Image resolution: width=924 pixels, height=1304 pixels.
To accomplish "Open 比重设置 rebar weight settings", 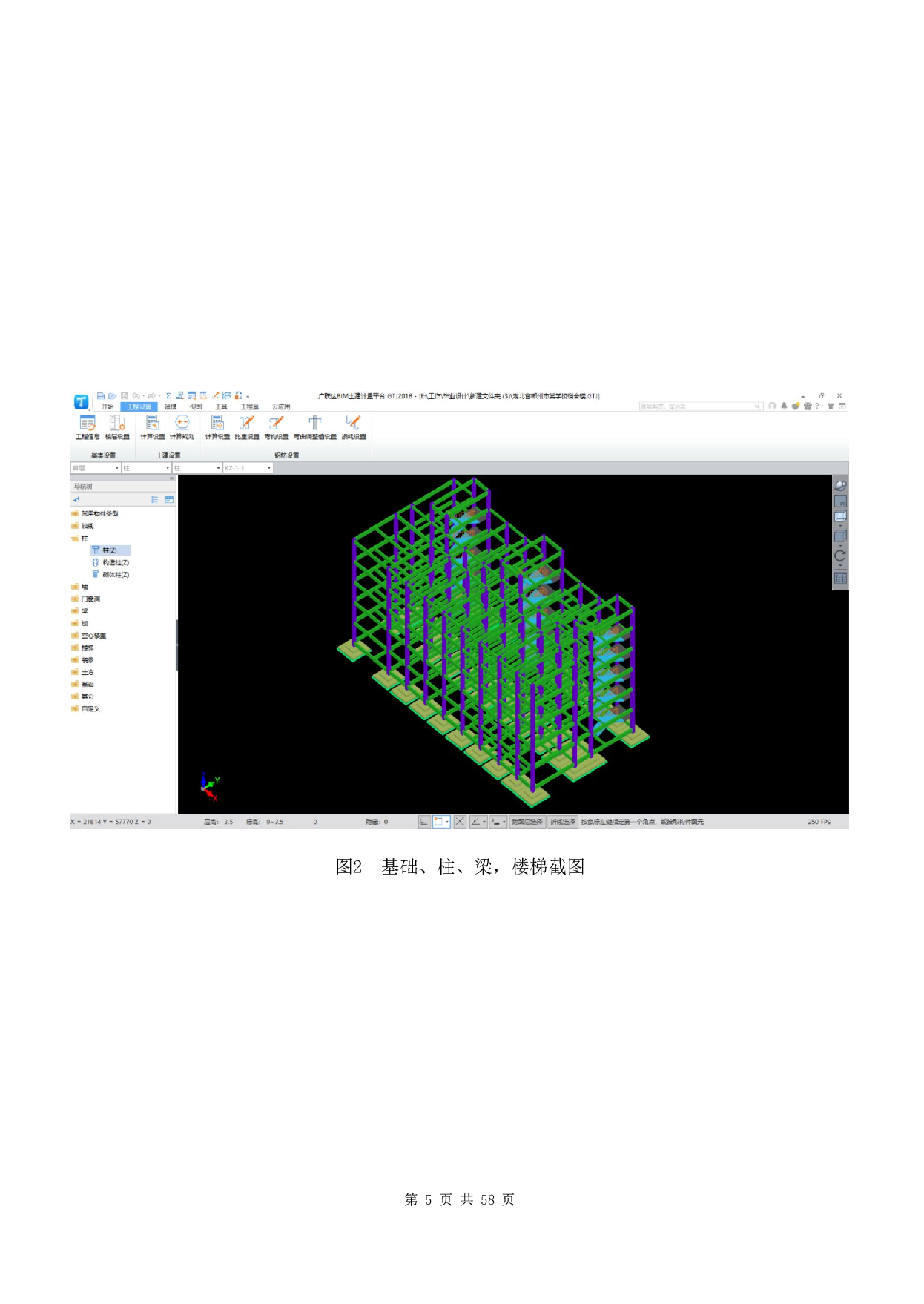I will (247, 427).
